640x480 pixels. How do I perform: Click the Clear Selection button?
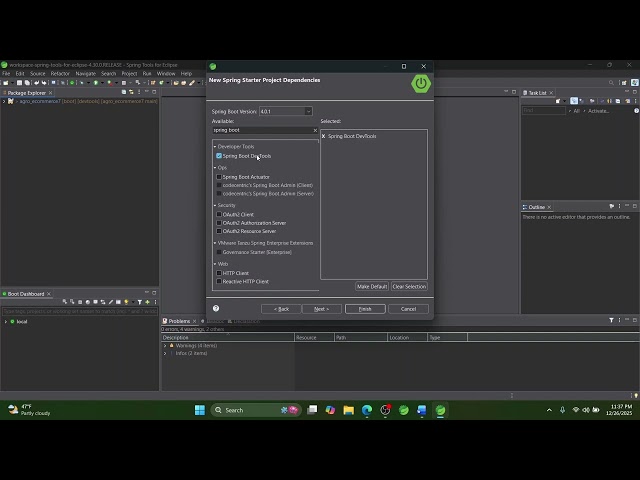[409, 287]
